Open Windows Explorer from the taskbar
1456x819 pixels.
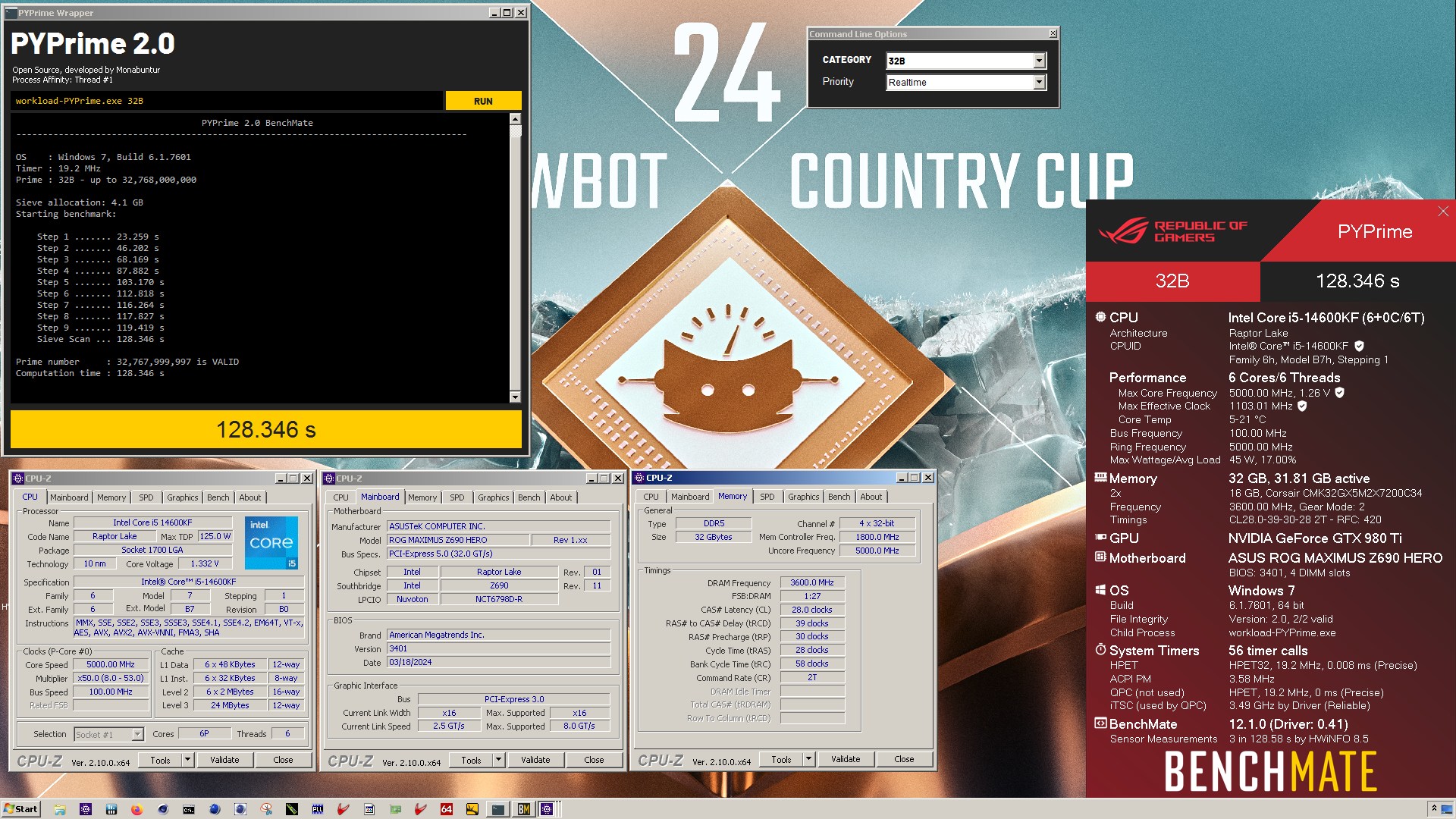[60, 809]
